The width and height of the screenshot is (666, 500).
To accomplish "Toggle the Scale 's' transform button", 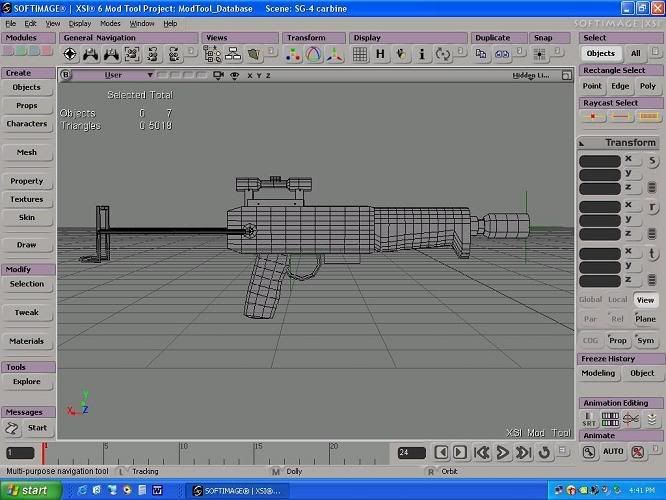I will (653, 161).
